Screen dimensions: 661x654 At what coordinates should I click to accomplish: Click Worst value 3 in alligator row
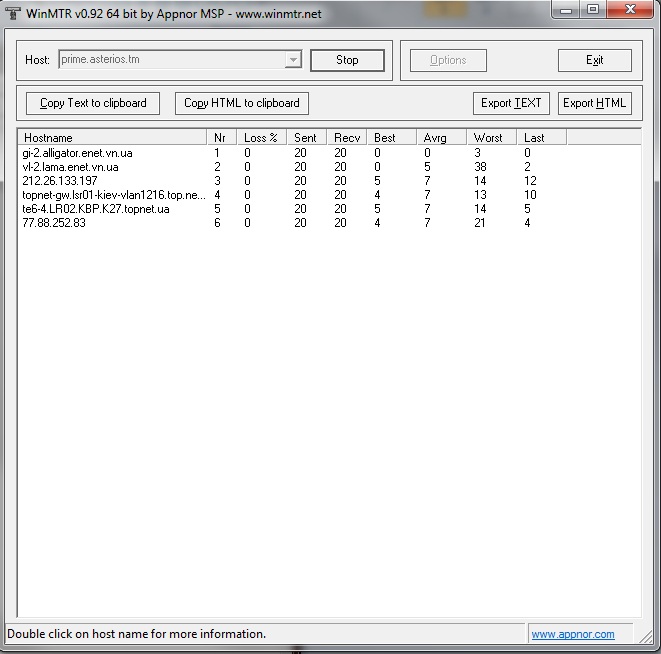pyautogui.click(x=477, y=153)
